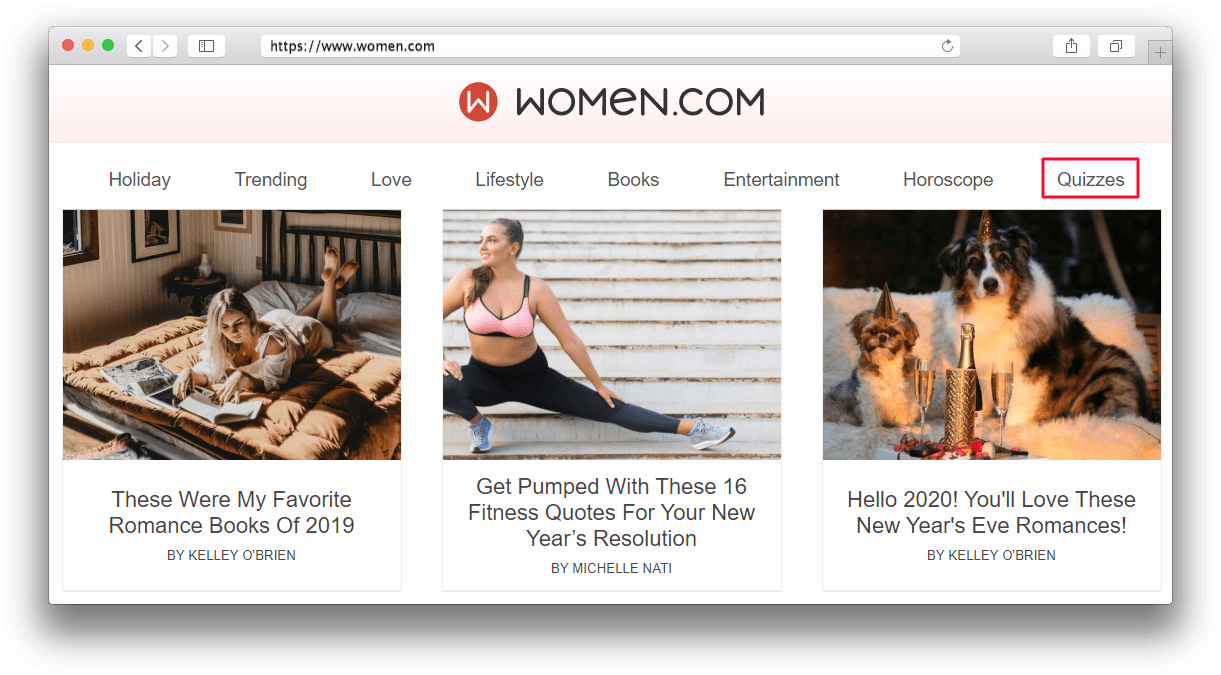Image resolution: width=1221 pixels, height=675 pixels.
Task: Add a new tab with plus icon
Action: click(1160, 53)
